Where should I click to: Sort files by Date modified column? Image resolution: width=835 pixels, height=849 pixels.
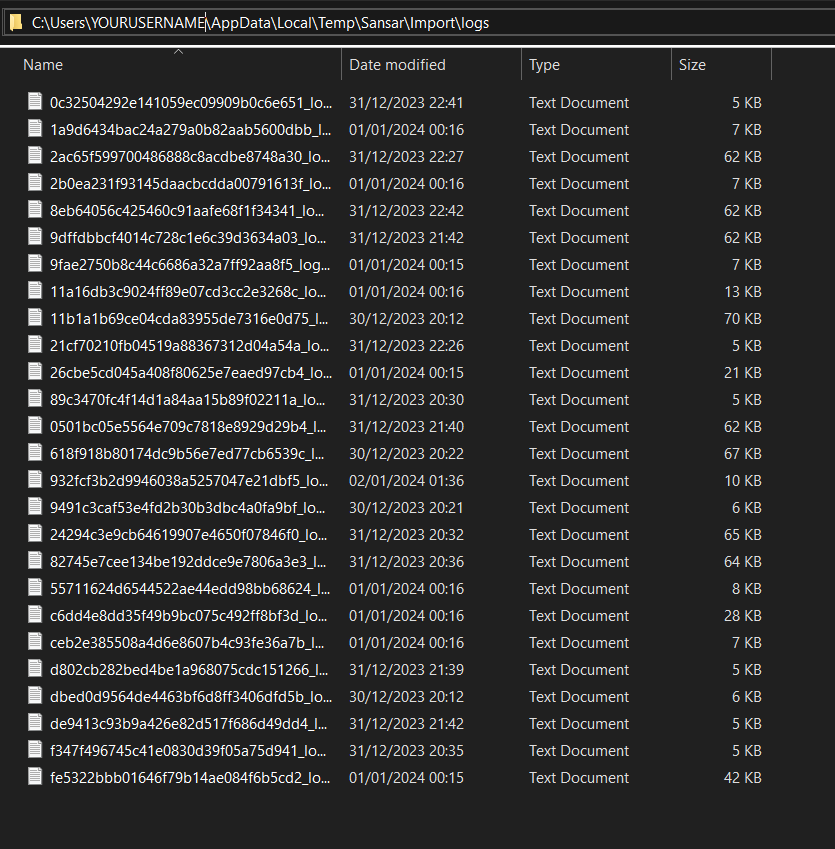point(397,65)
